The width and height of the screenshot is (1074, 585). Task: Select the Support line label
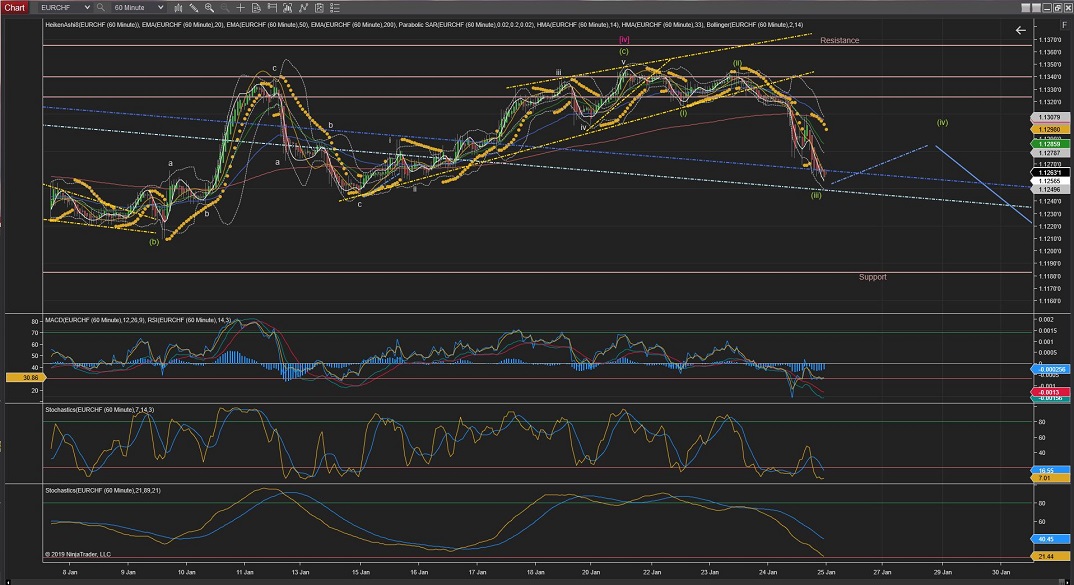(x=872, y=277)
